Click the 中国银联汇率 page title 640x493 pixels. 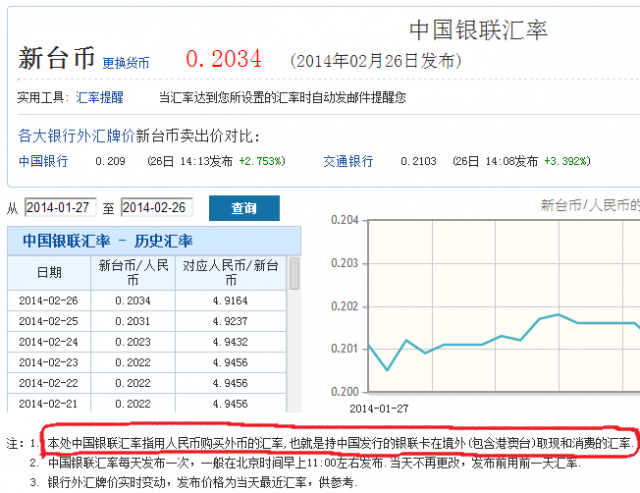(x=478, y=30)
